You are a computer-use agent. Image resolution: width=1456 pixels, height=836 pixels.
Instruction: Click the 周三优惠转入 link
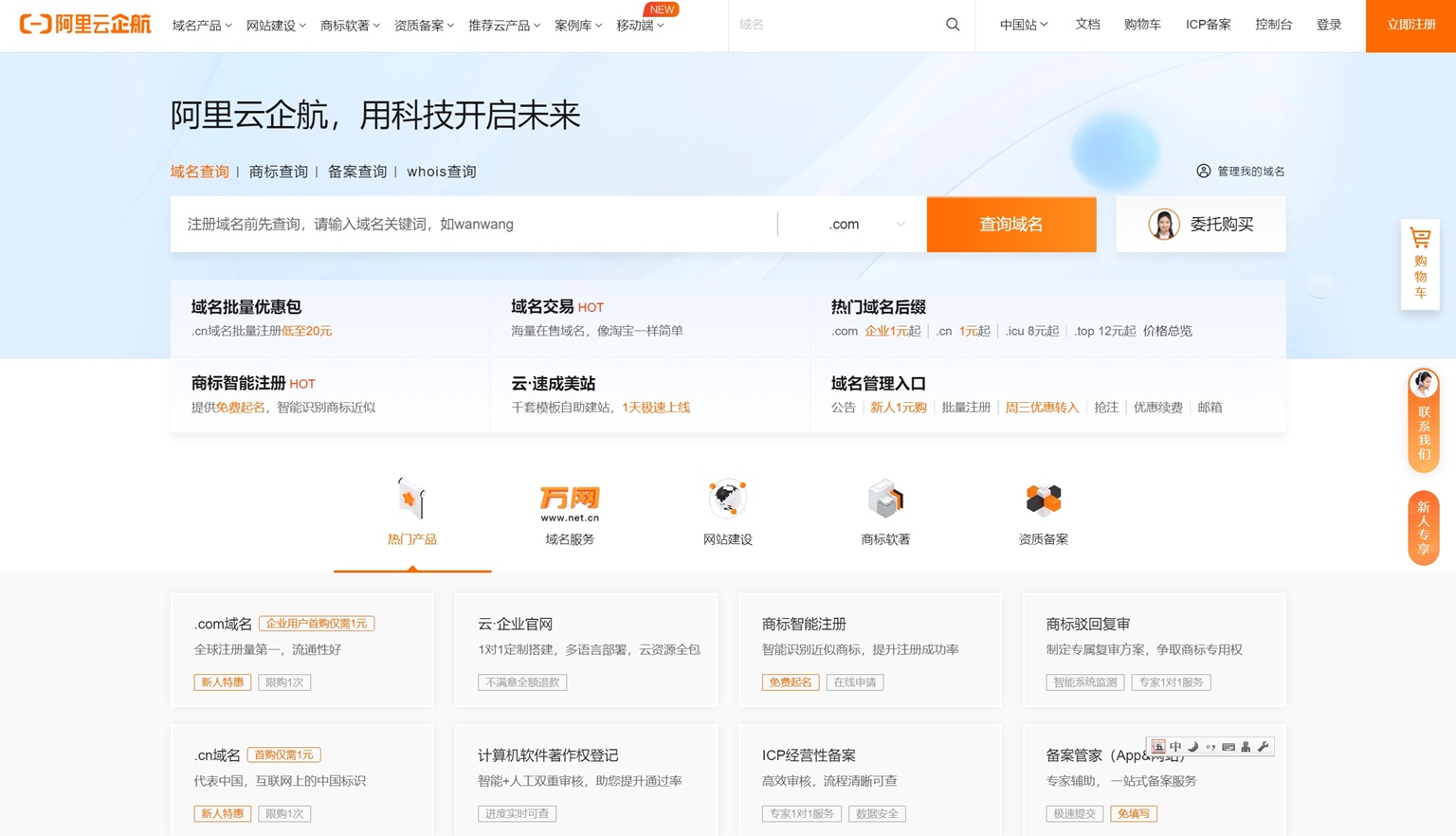(1042, 408)
